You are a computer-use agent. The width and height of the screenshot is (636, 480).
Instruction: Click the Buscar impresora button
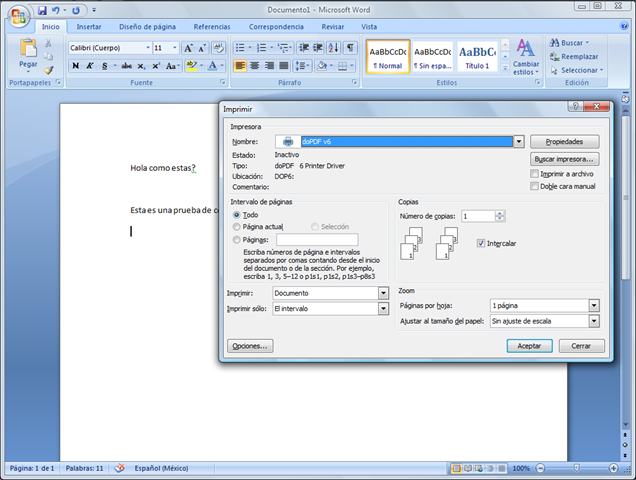pos(564,159)
